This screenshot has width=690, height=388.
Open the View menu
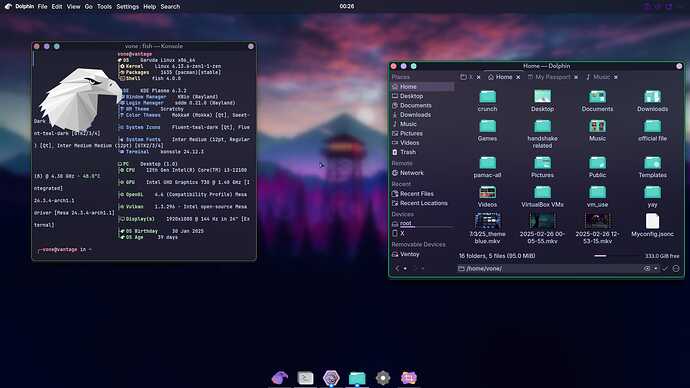point(73,7)
